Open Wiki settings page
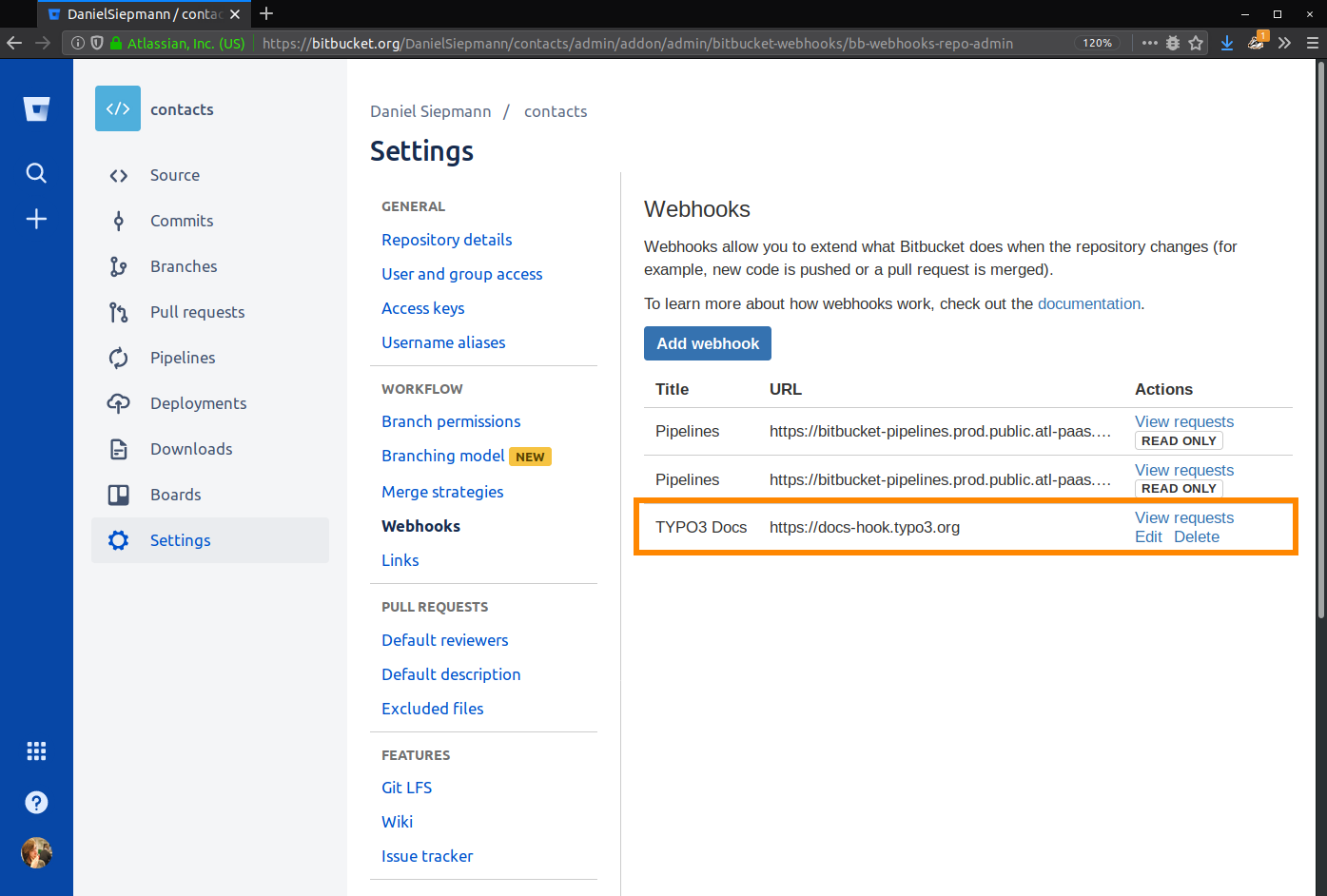Screen dimensions: 1327x896 click(398, 822)
